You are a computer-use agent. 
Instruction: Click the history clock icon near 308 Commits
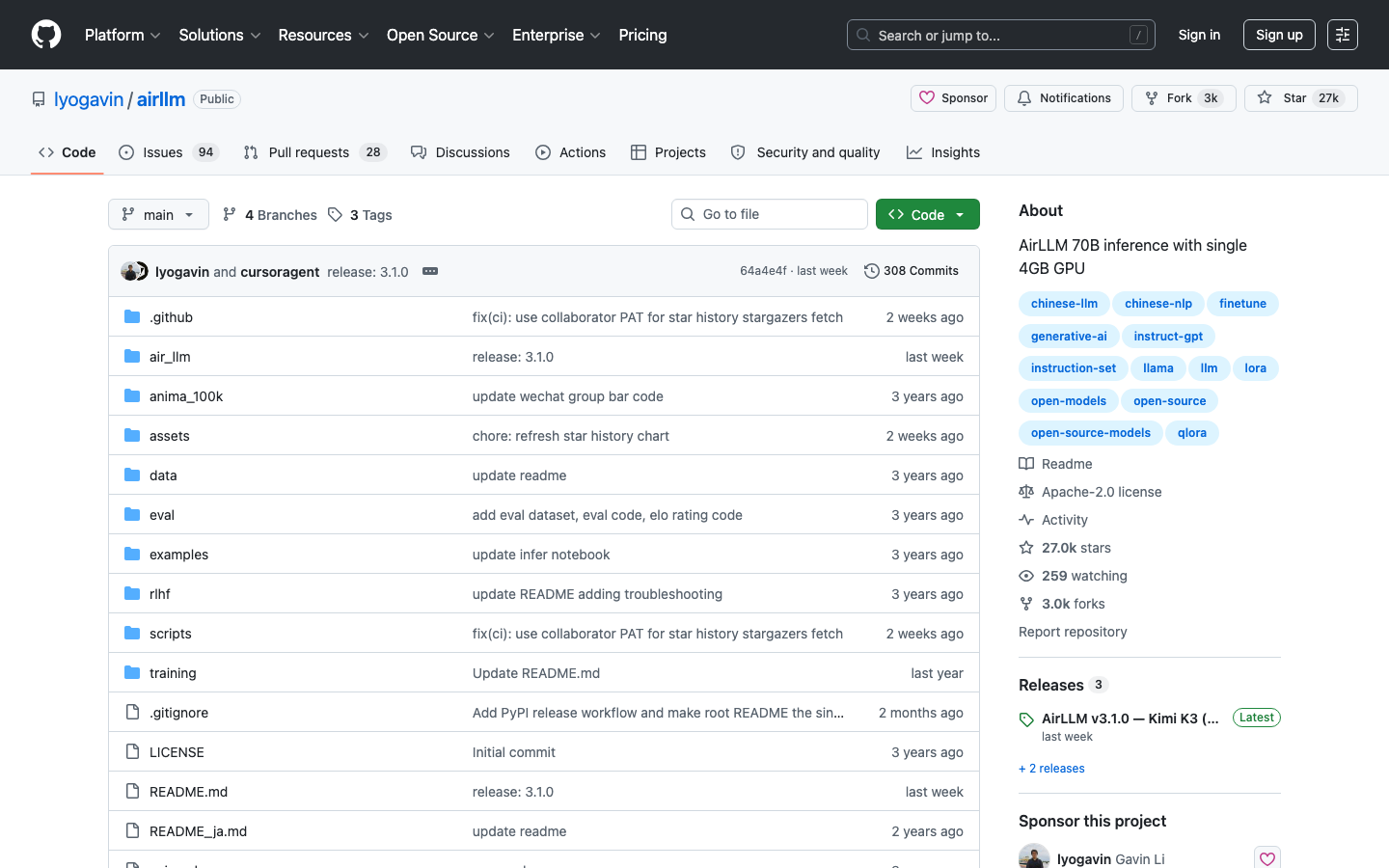[872, 271]
